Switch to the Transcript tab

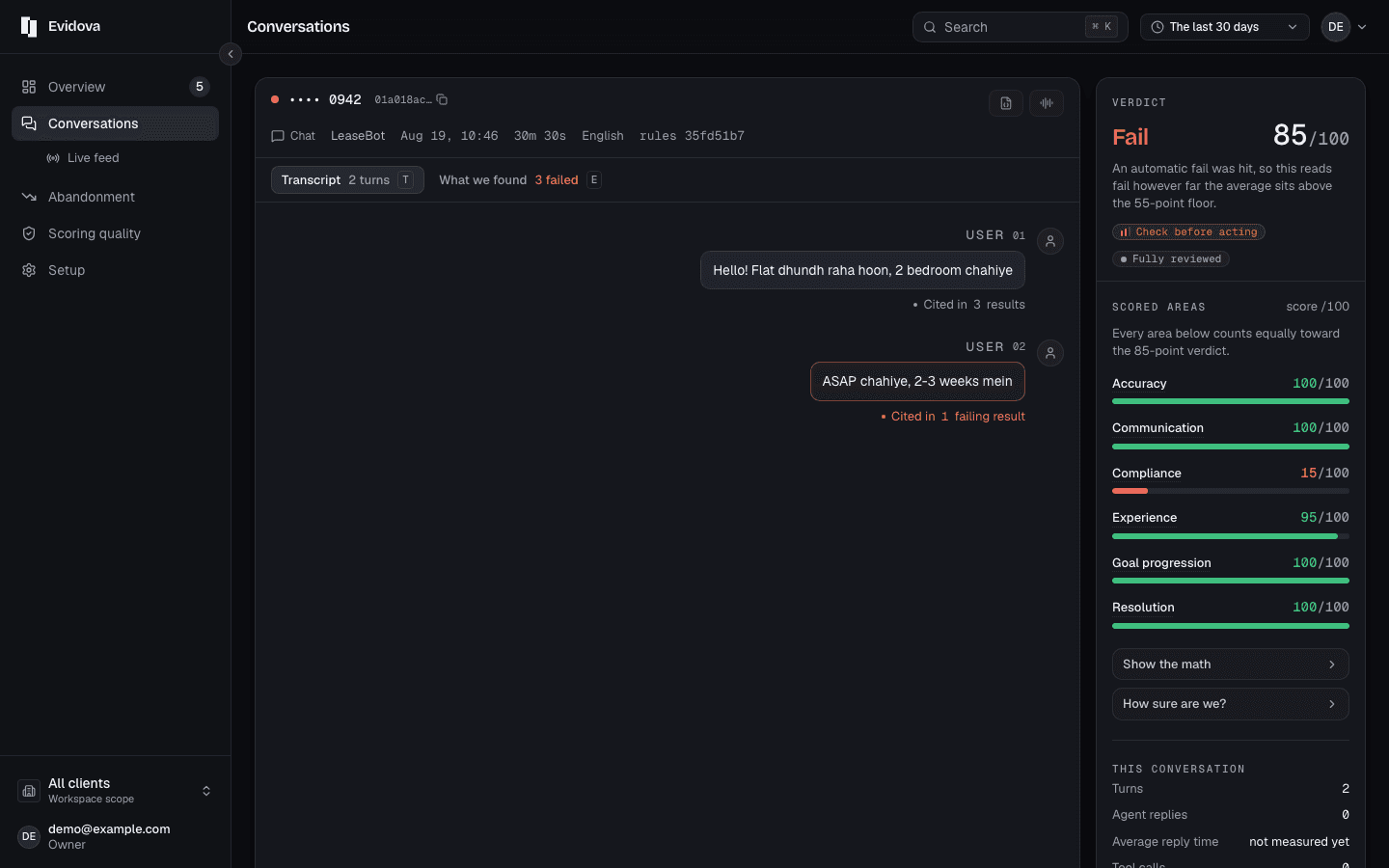pos(347,180)
